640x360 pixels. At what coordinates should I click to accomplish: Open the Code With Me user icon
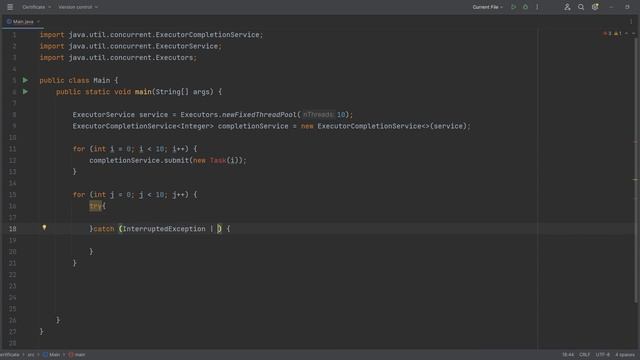tap(567, 7)
